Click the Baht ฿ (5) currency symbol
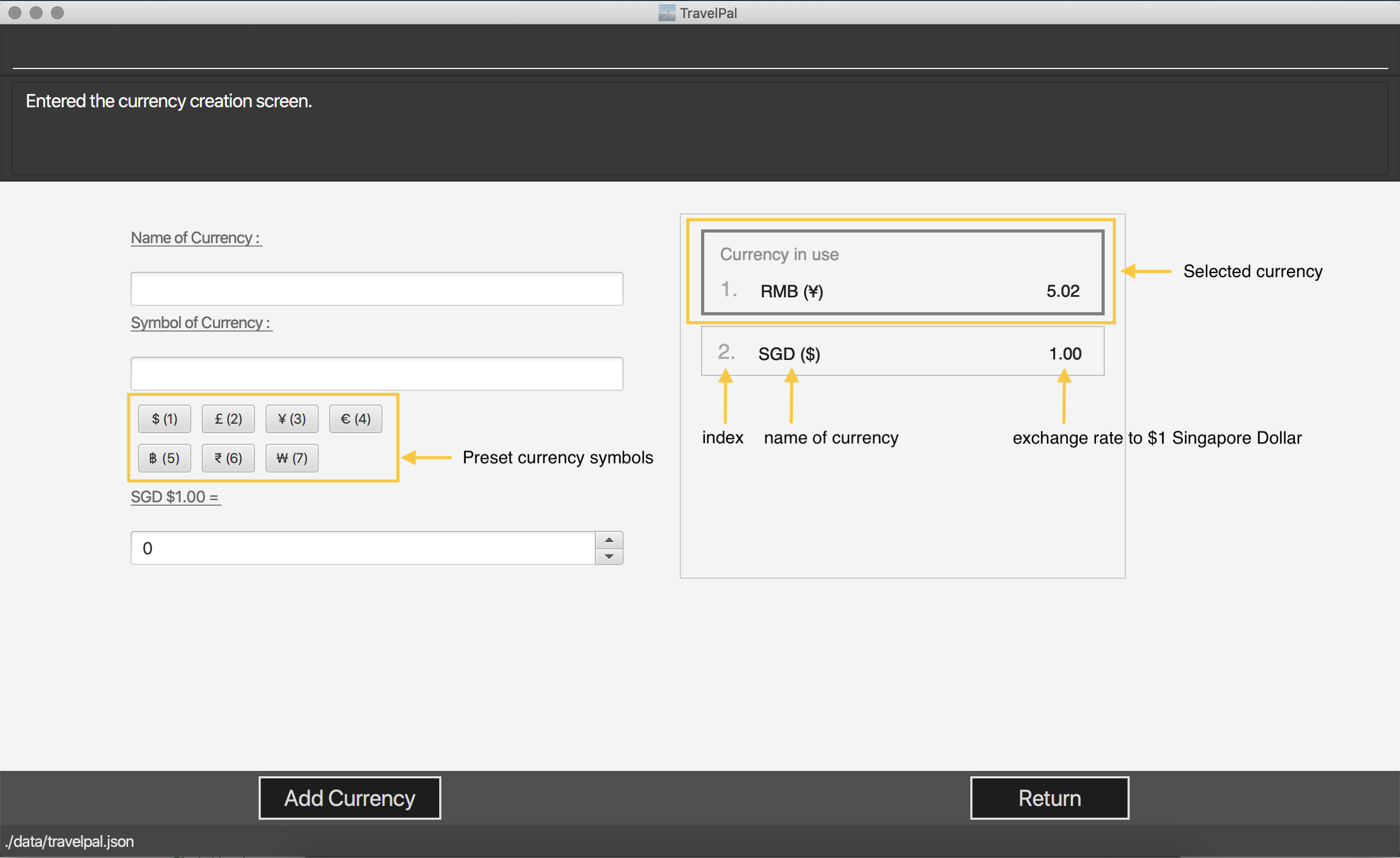This screenshot has height=858, width=1400. click(165, 458)
